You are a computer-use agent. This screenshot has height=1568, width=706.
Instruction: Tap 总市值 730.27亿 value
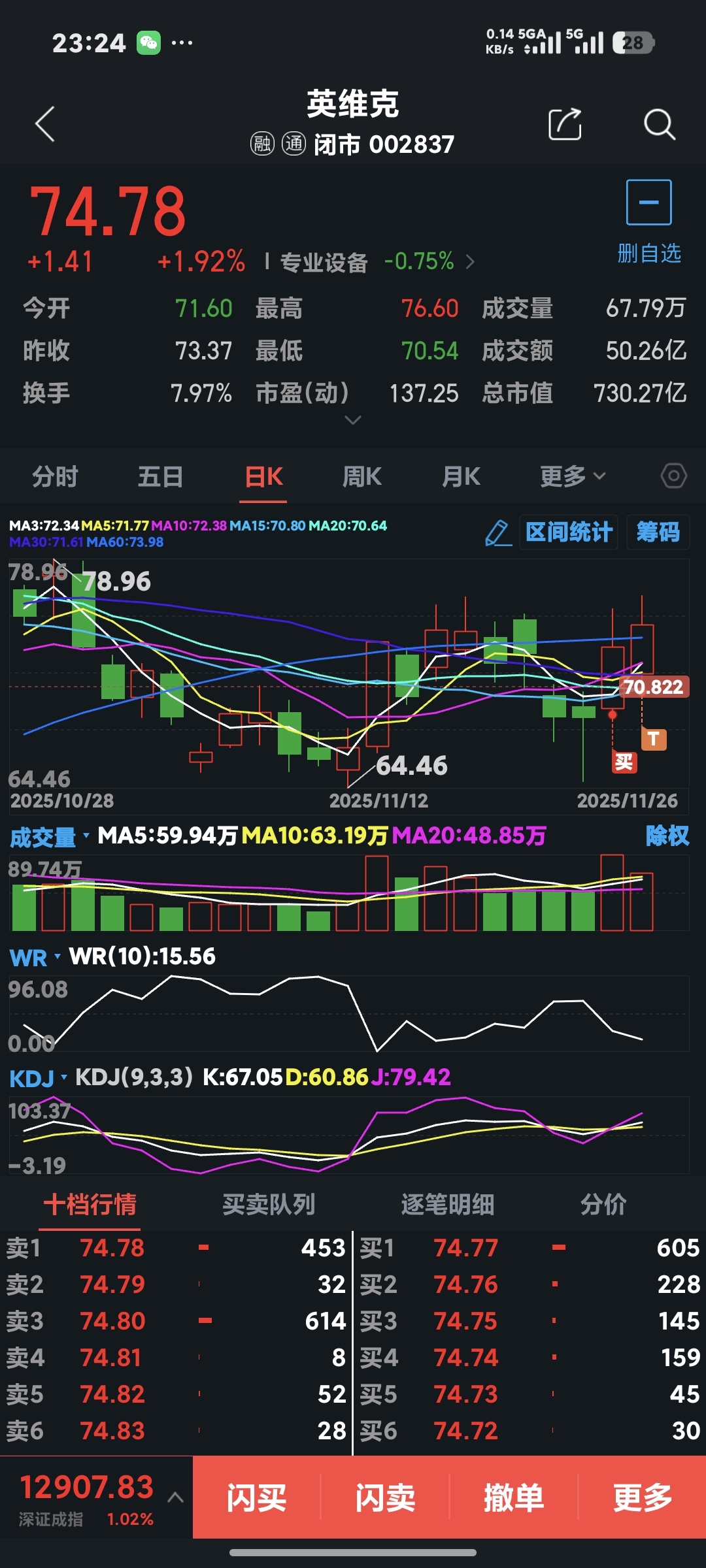[x=639, y=393]
